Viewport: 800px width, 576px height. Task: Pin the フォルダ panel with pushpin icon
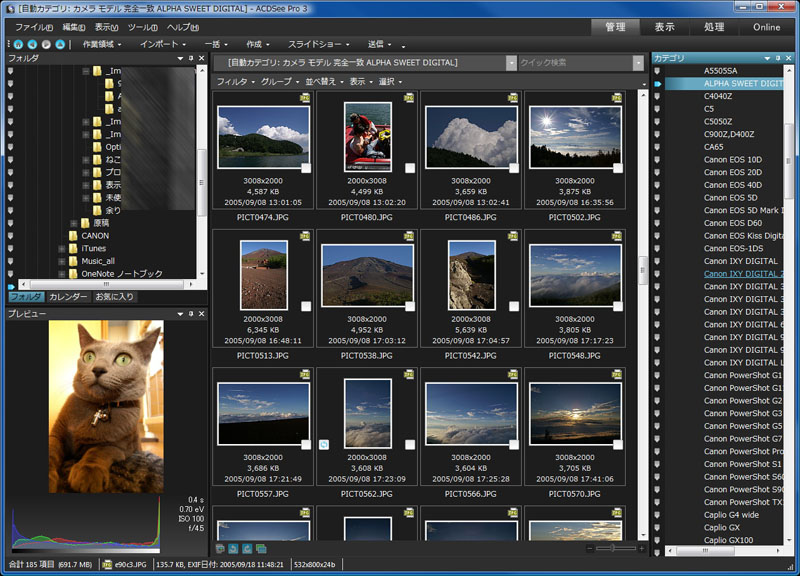pos(190,60)
